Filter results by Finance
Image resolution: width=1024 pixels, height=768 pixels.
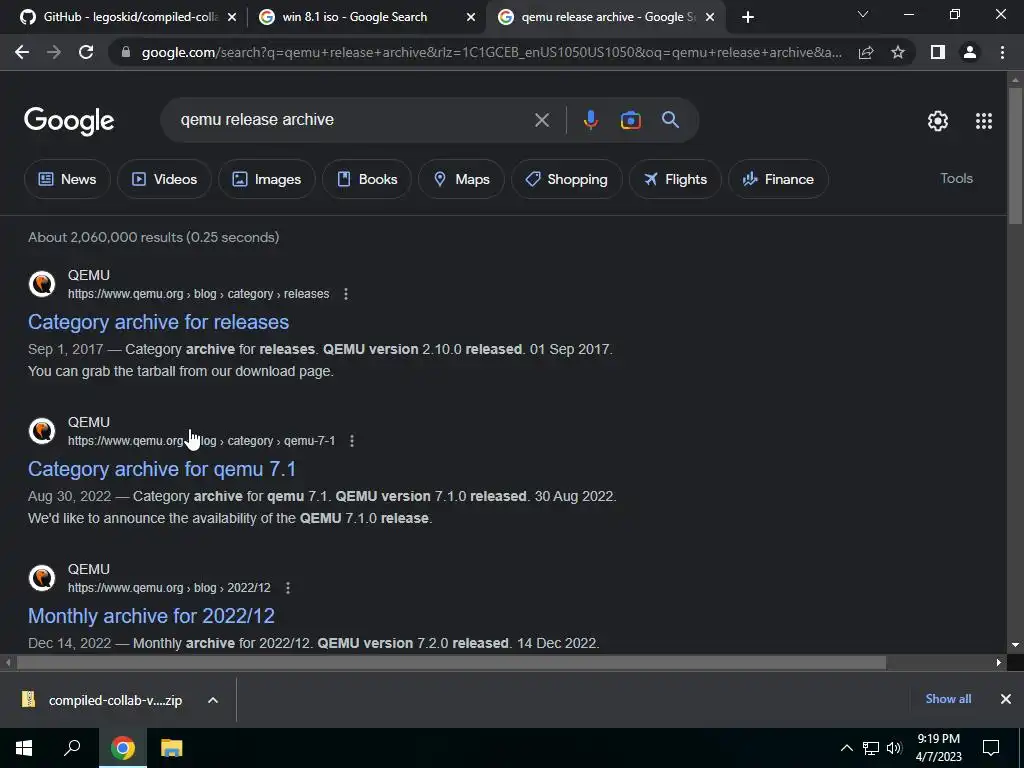point(778,179)
